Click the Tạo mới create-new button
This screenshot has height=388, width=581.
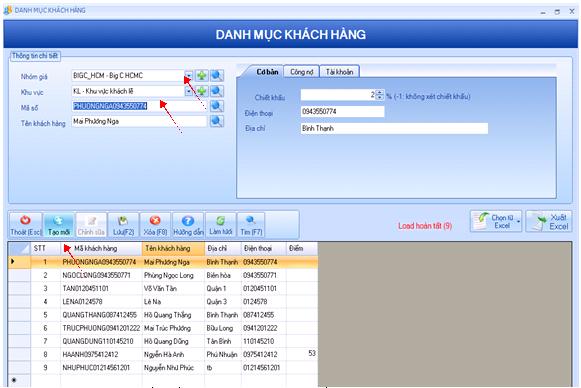59,225
